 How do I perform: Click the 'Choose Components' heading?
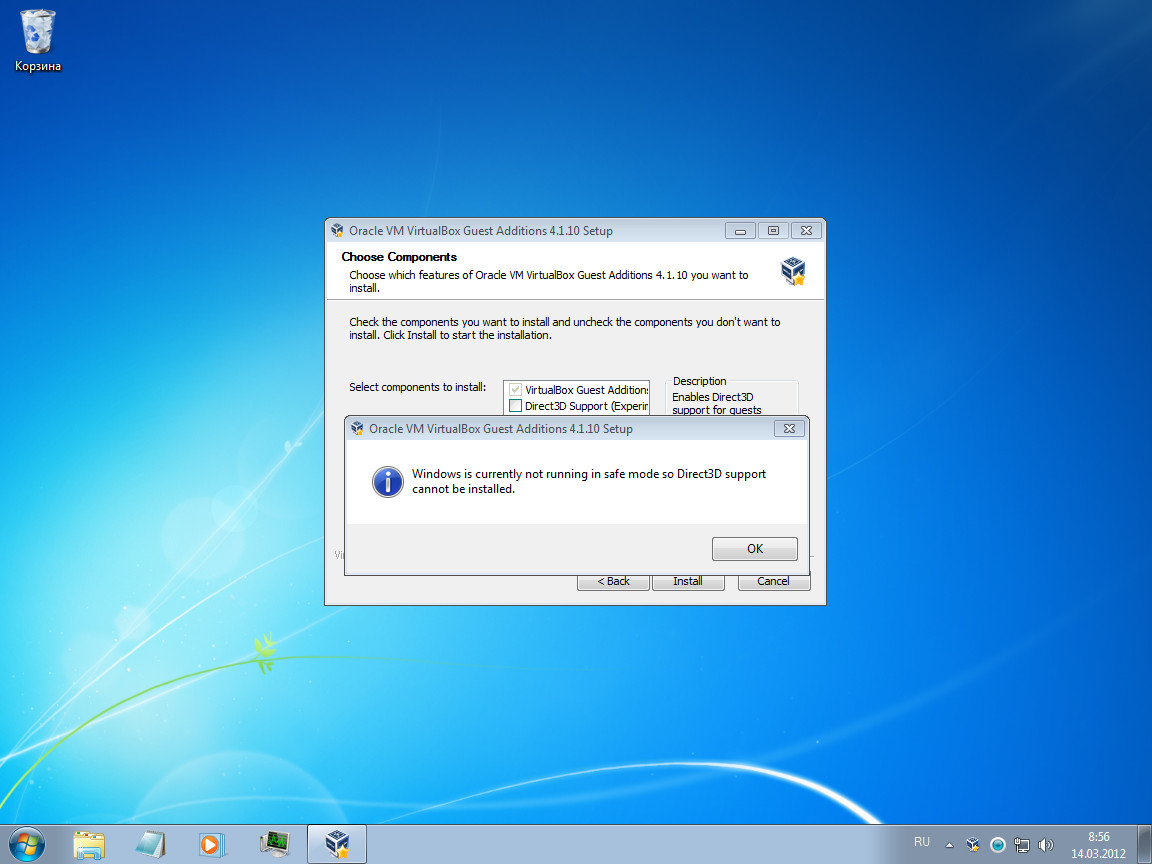399,256
